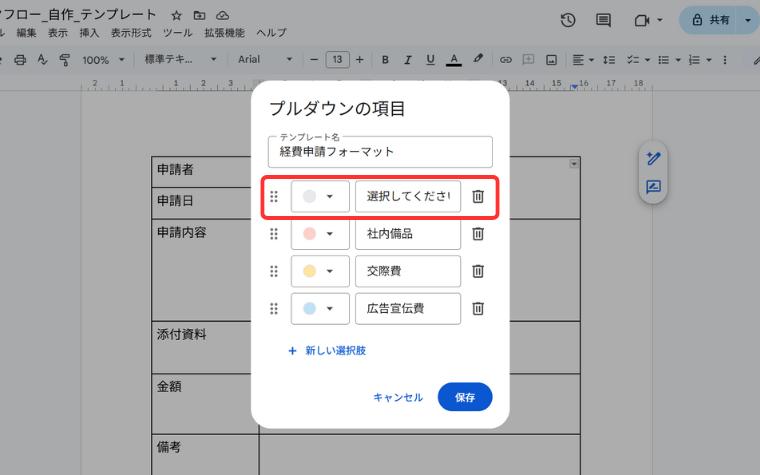Open the text color picker
Viewport: 760px width, 475px height.
(454, 60)
